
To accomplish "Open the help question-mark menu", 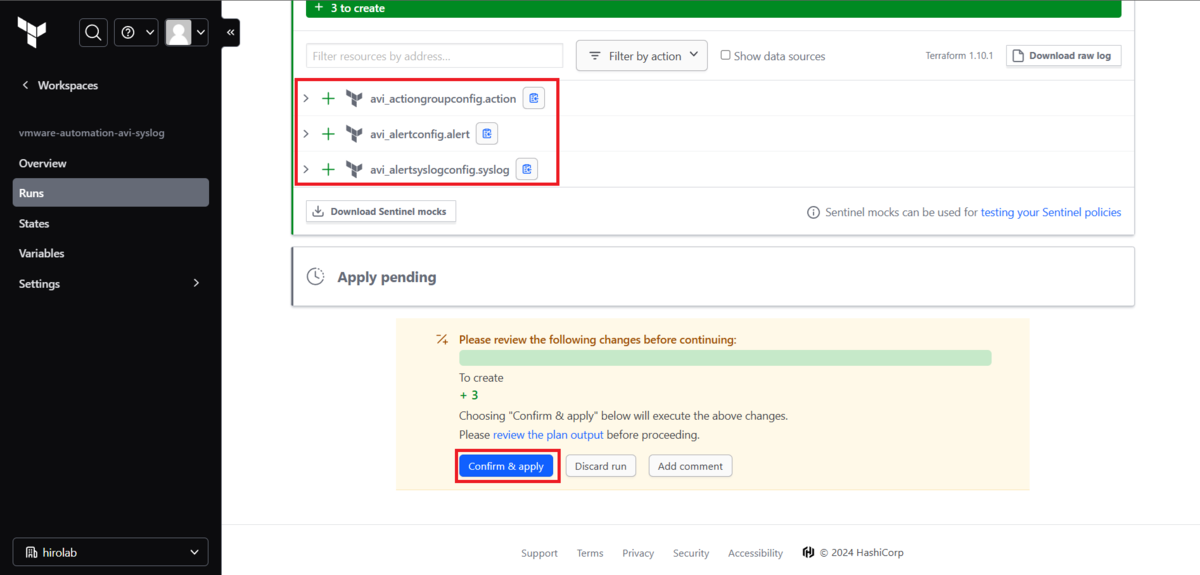I will pyautogui.click(x=136, y=33).
